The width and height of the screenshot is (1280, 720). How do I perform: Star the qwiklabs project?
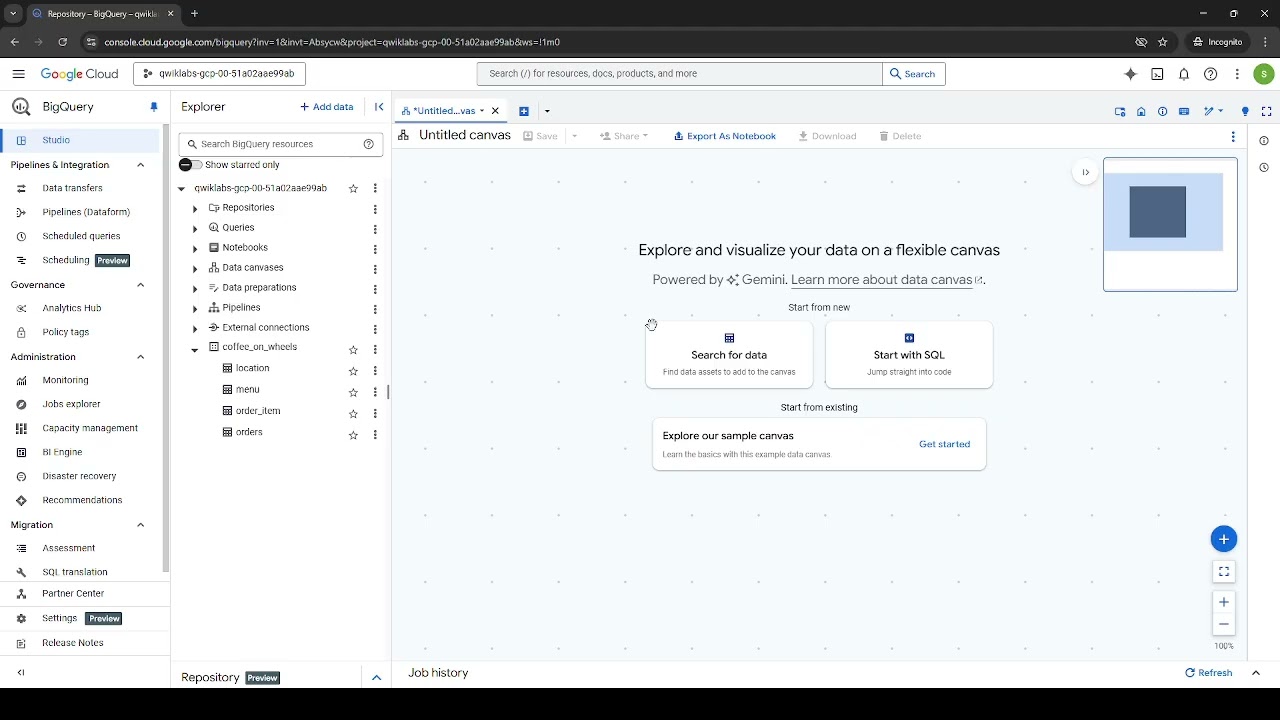pyautogui.click(x=353, y=189)
